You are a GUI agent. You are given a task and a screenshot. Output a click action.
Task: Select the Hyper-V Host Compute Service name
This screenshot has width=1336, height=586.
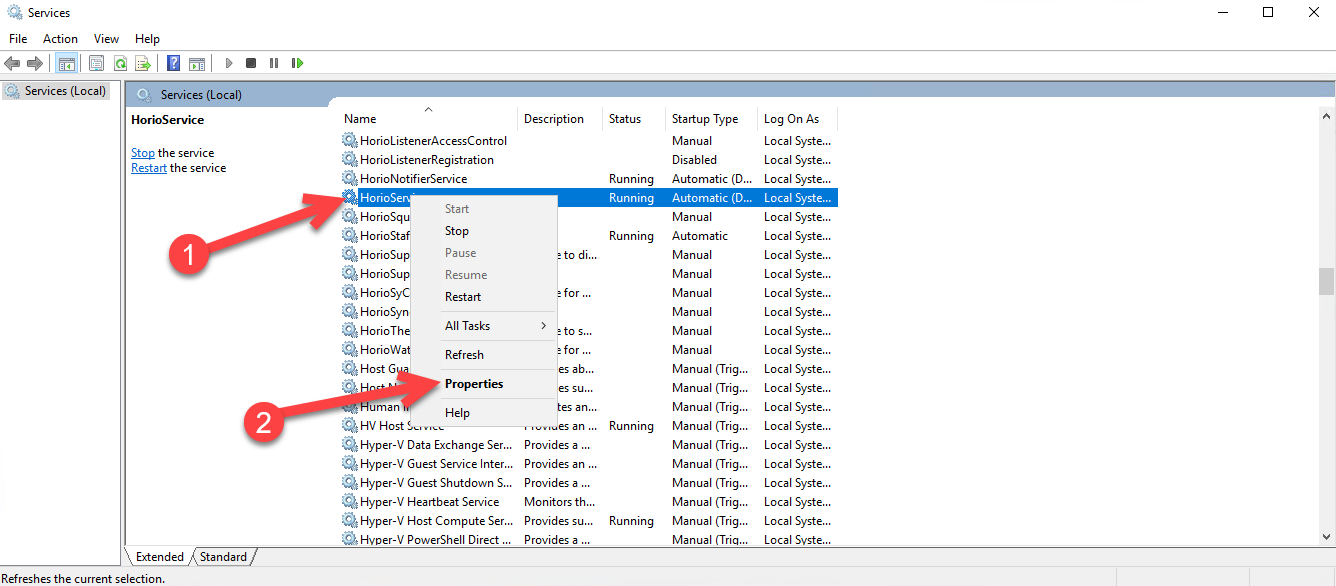tap(436, 521)
